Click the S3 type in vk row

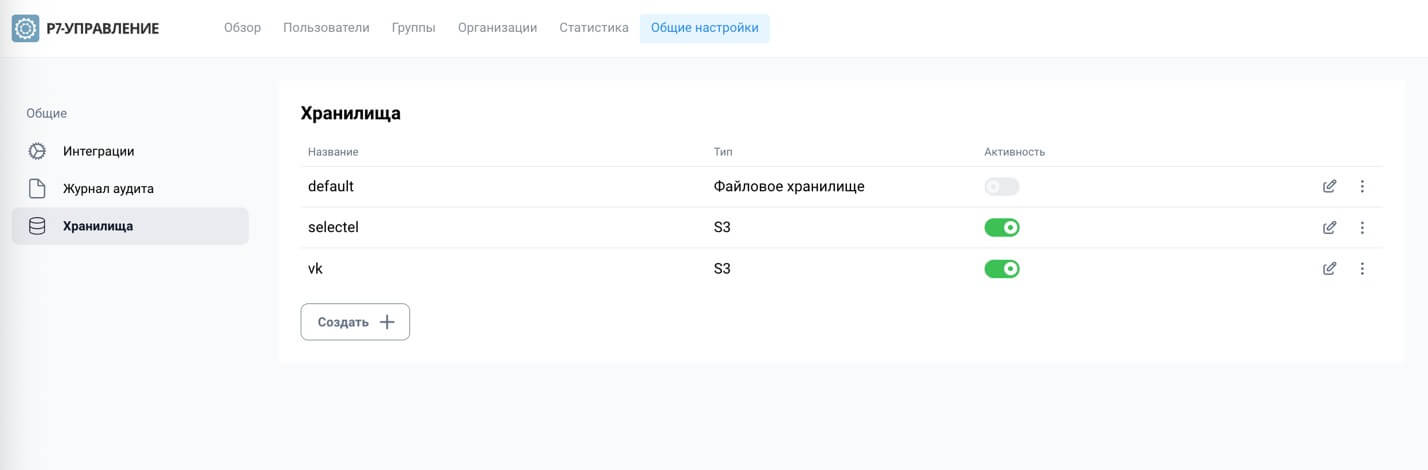pyautogui.click(x=722, y=268)
